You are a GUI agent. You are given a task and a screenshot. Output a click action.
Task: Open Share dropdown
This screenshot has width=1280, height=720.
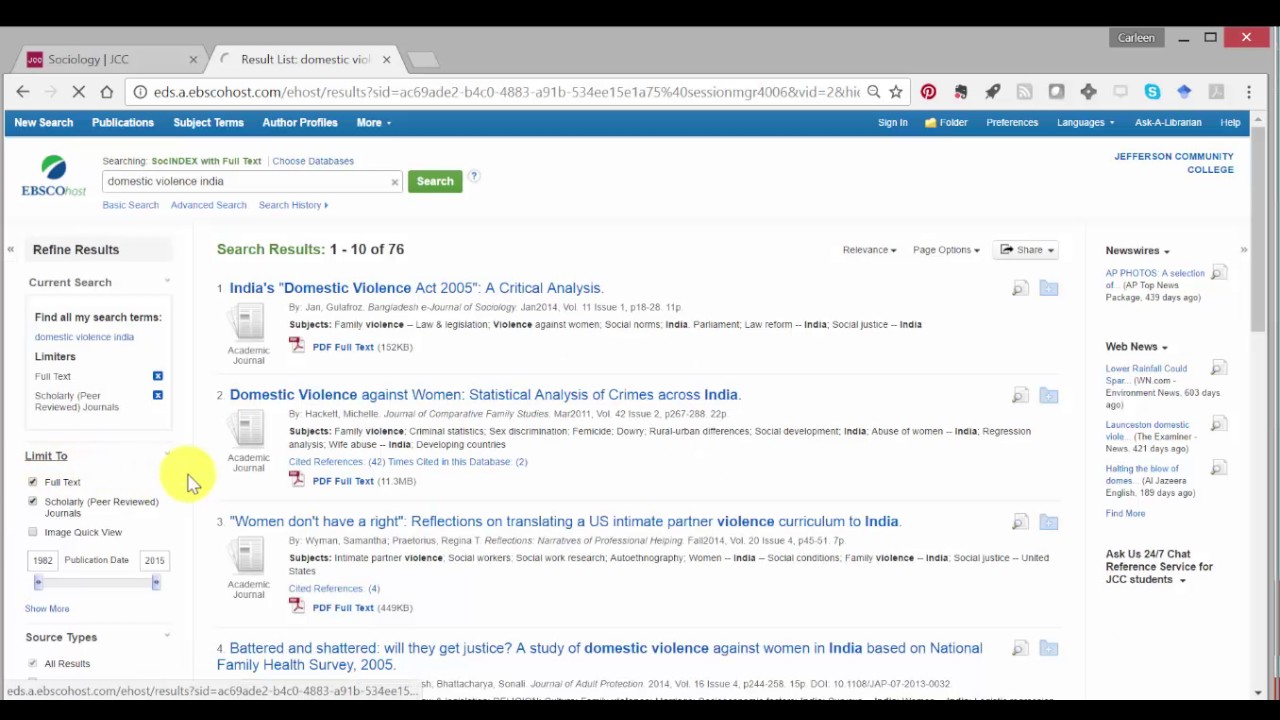coord(1026,250)
